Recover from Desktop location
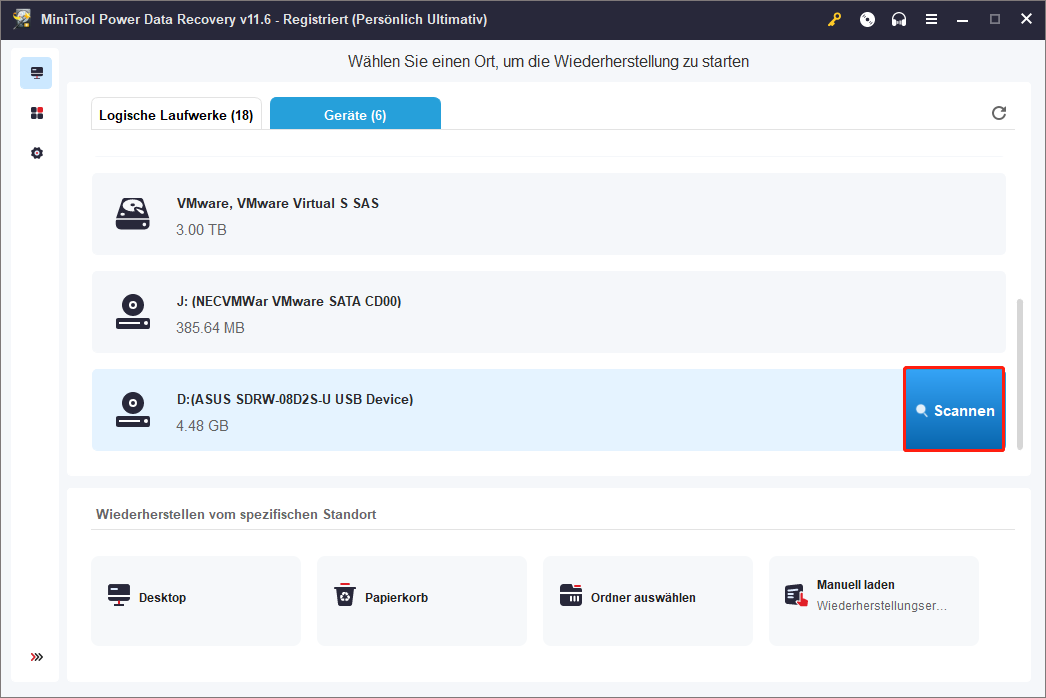This screenshot has height=698, width=1046. (x=196, y=600)
